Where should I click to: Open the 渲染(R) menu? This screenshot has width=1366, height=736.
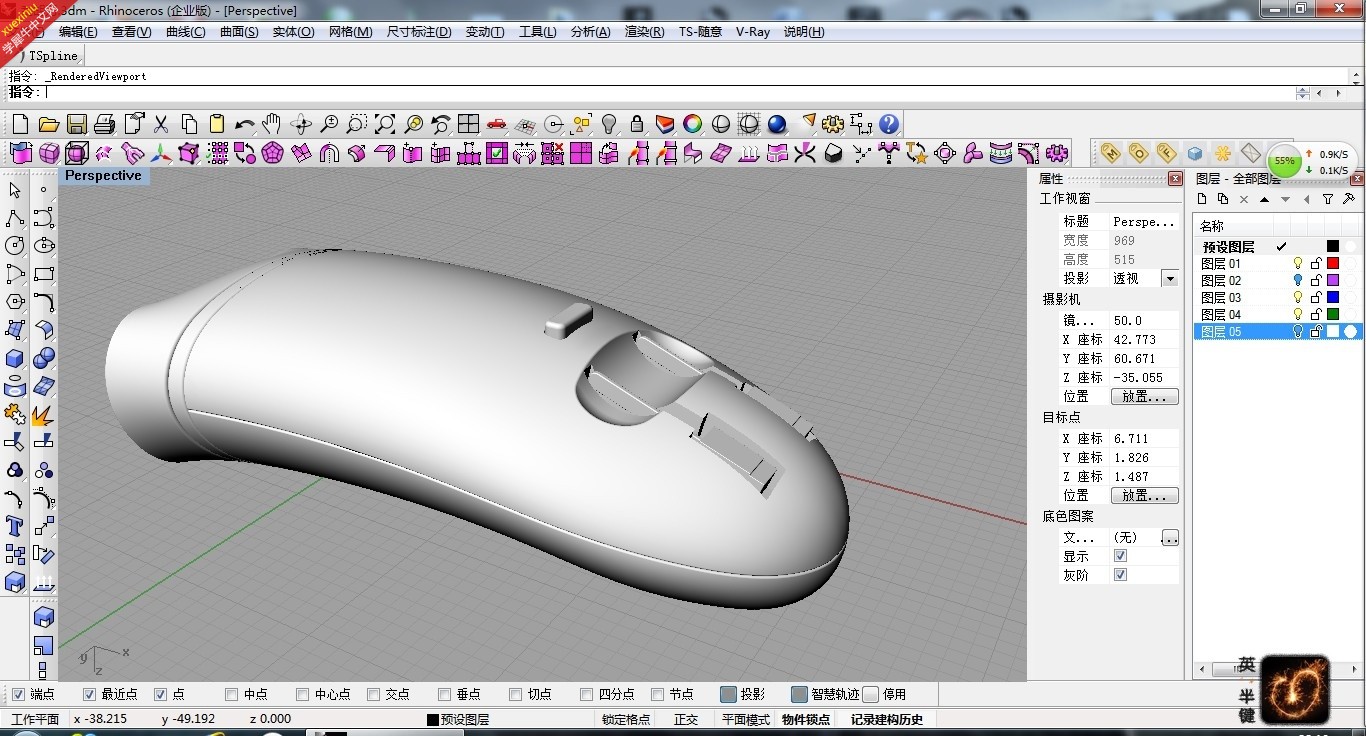tap(644, 32)
